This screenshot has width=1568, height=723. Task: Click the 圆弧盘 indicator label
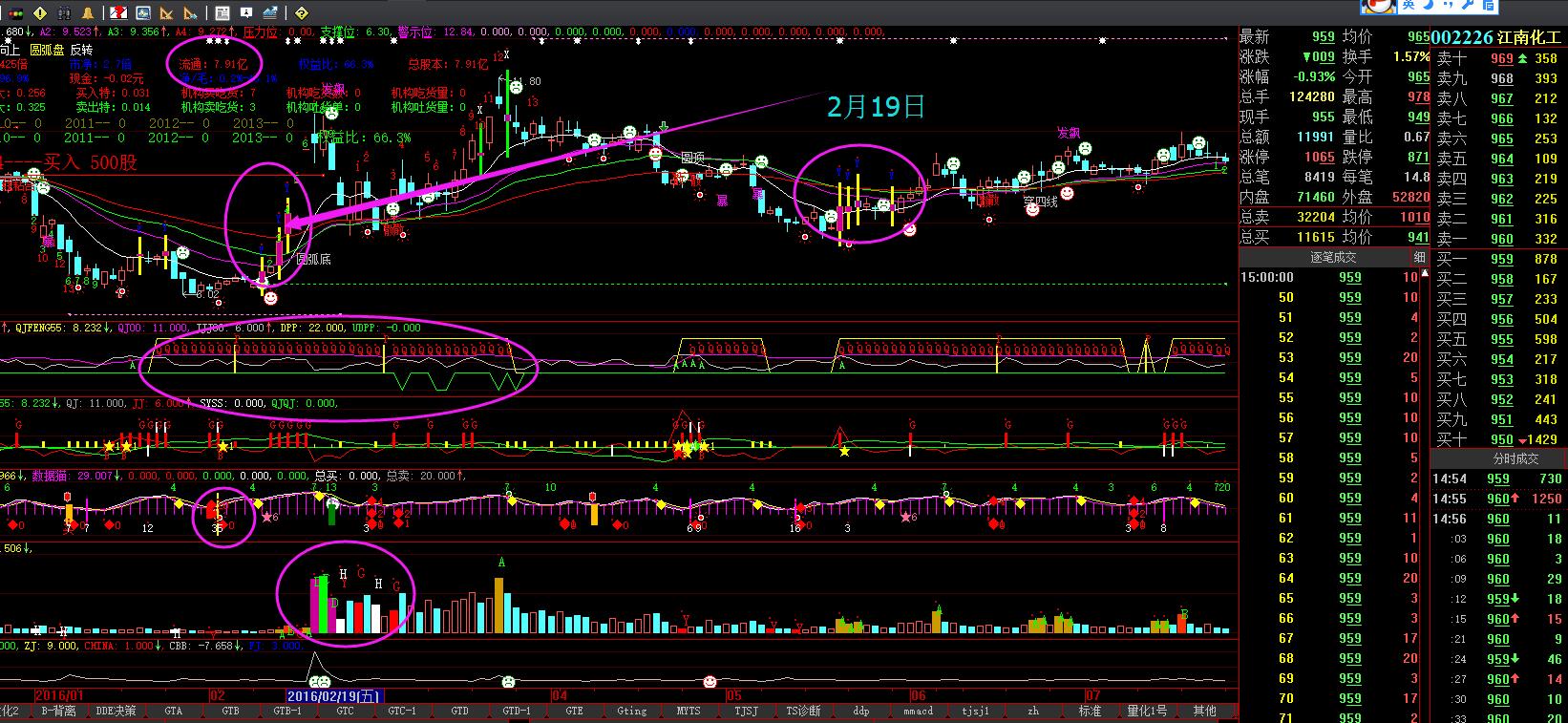coord(47,50)
